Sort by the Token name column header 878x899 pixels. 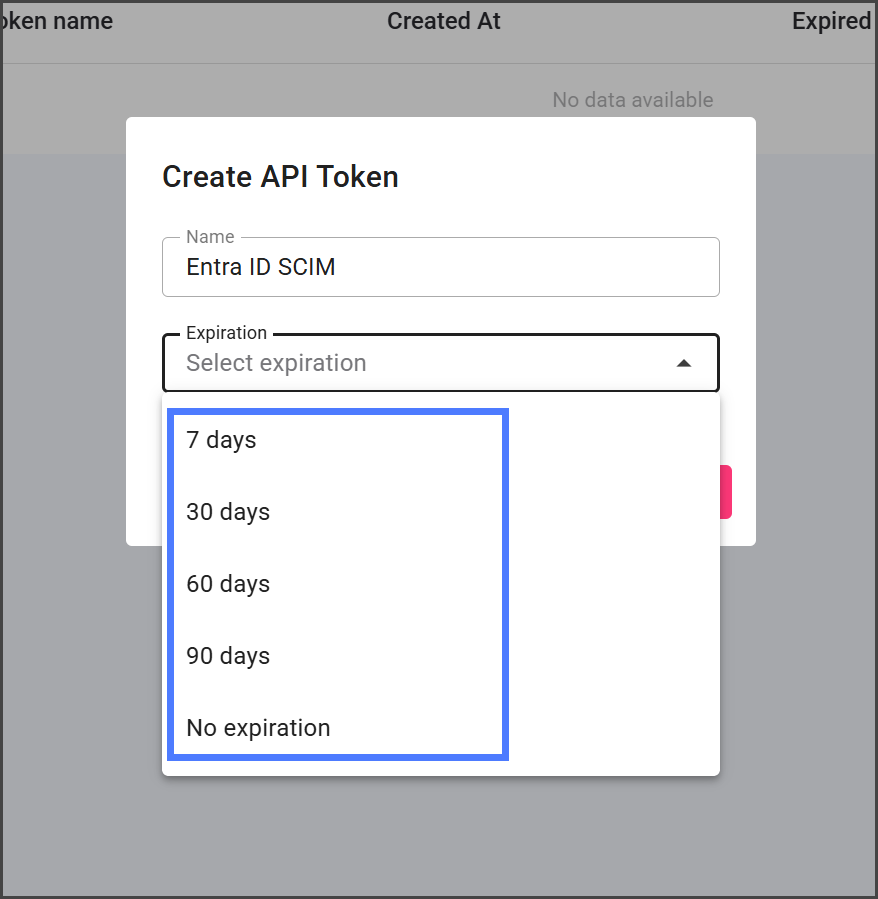pos(57,21)
